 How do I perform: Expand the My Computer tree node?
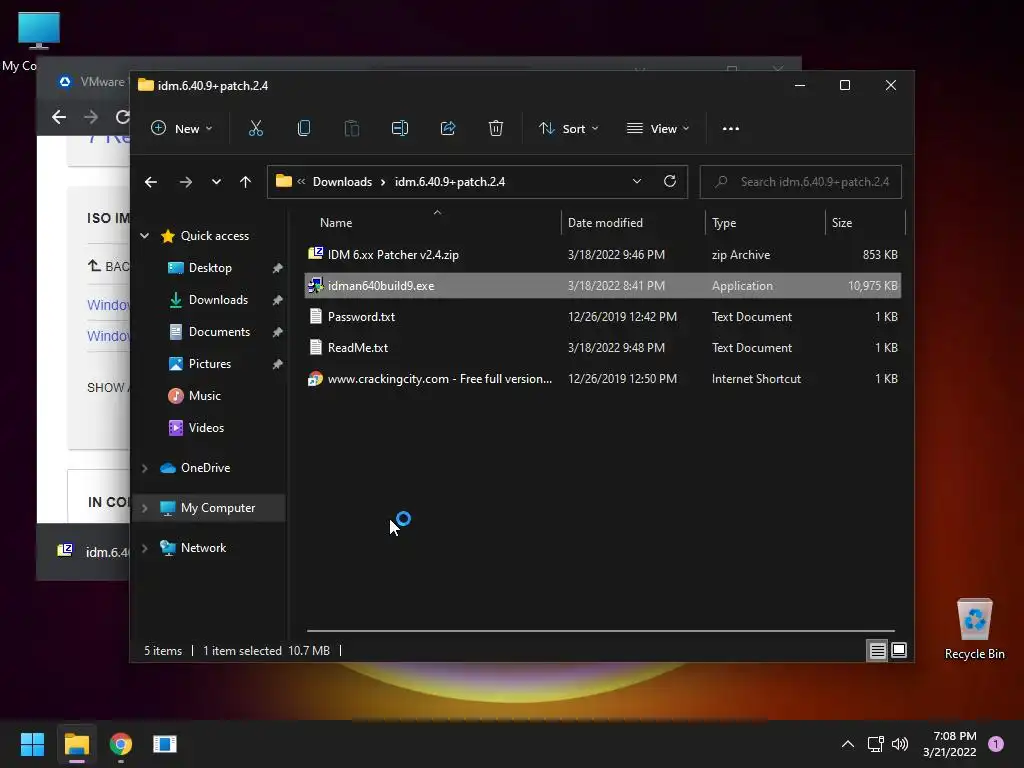[x=144, y=507]
